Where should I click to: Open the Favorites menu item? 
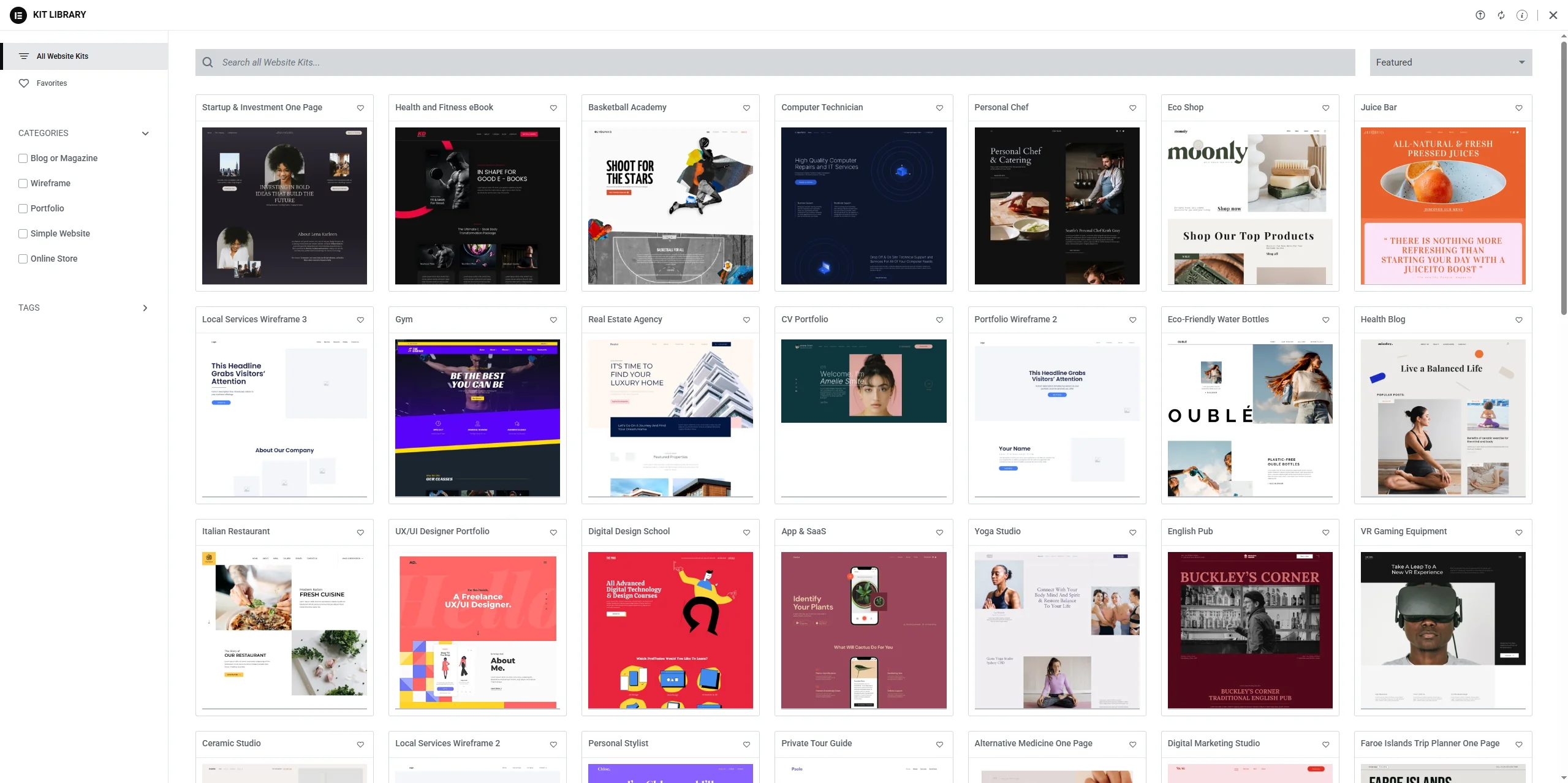point(51,83)
